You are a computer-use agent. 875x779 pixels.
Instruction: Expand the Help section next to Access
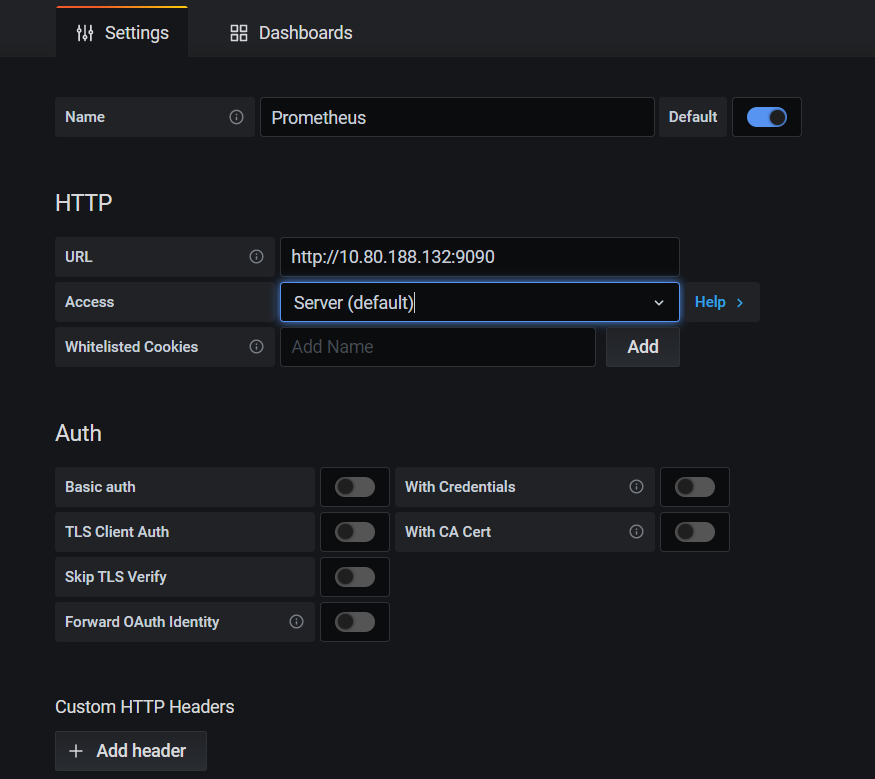point(719,302)
